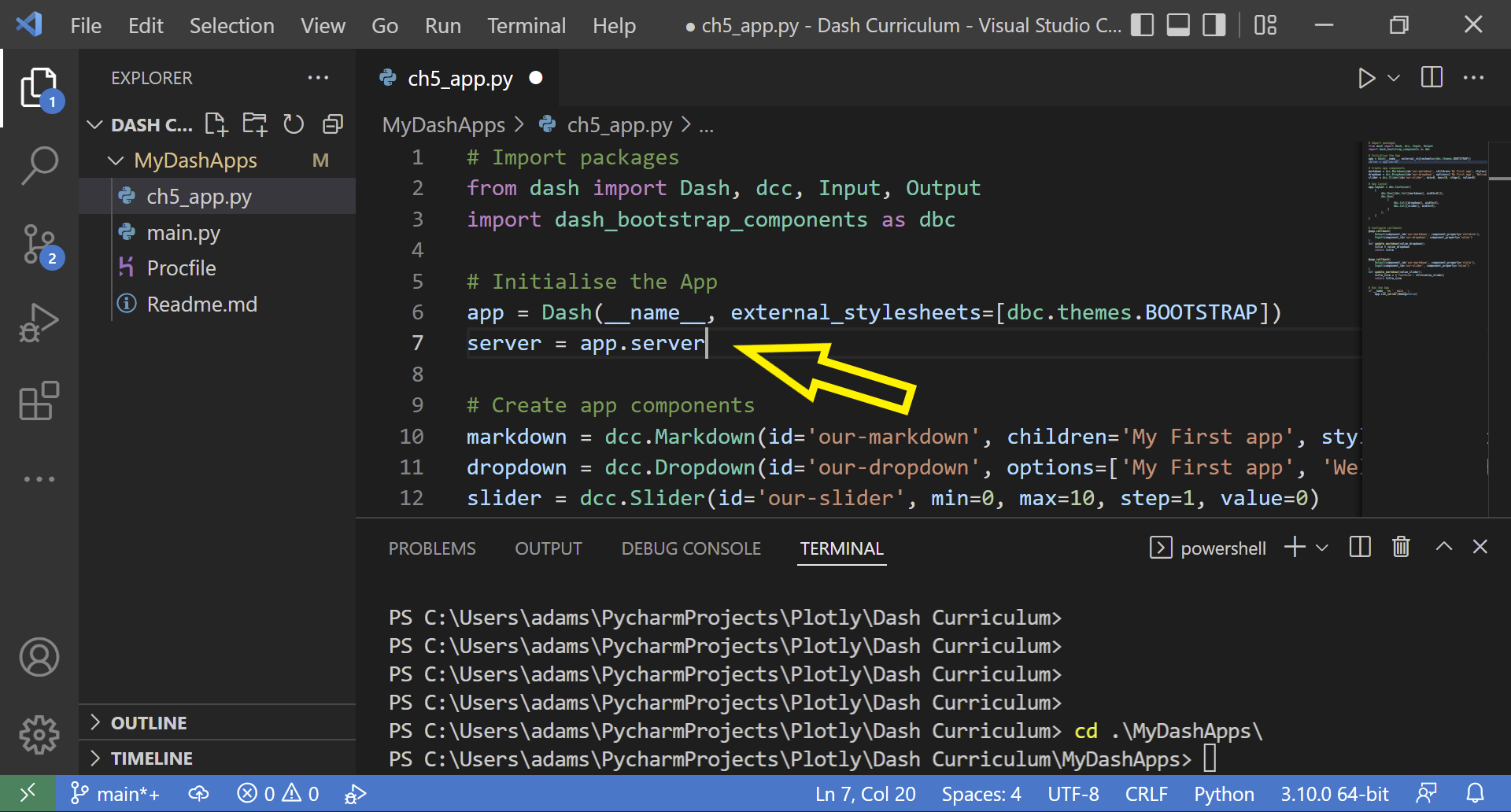Open Procfile in Explorer
This screenshot has height=812, width=1511.
(x=217, y=268)
